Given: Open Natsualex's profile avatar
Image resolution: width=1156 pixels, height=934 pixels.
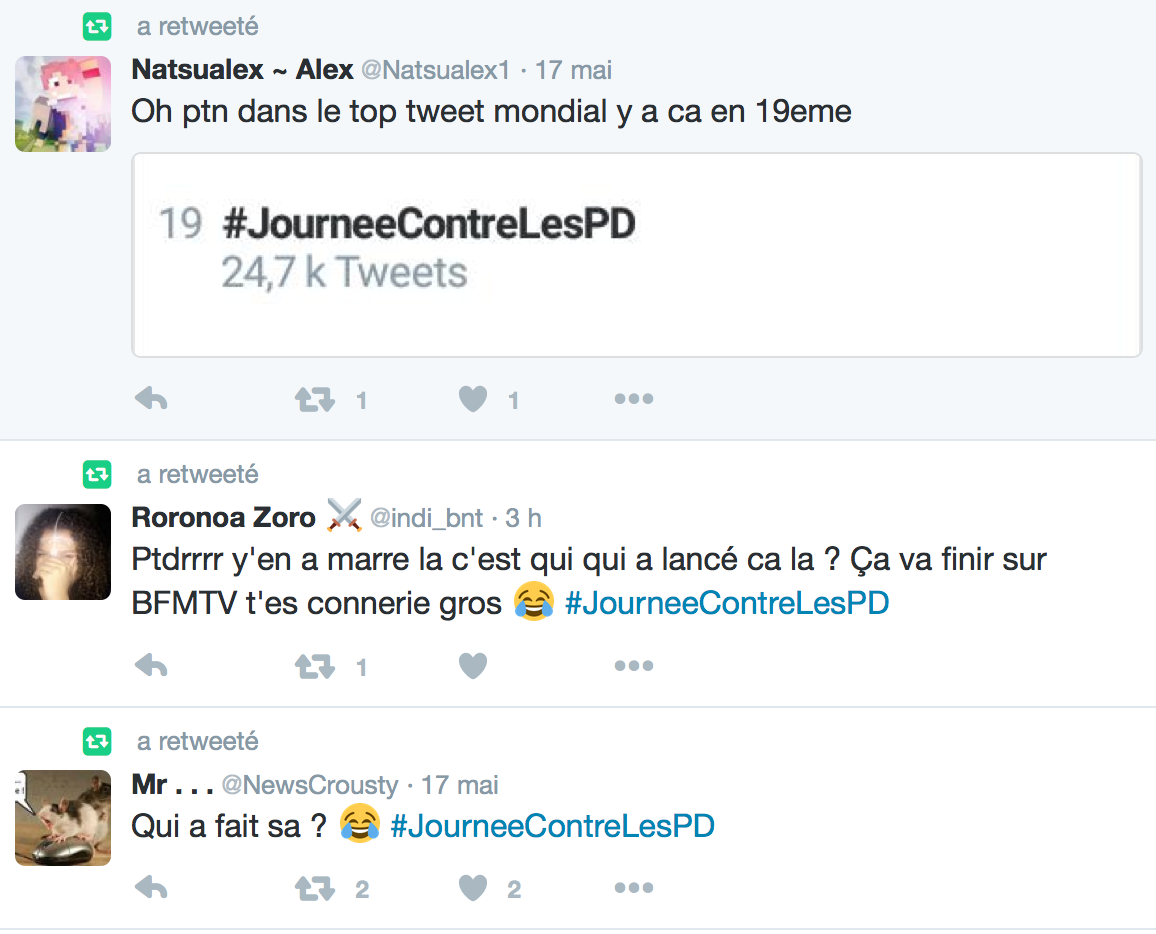Looking at the screenshot, I should click(x=63, y=104).
